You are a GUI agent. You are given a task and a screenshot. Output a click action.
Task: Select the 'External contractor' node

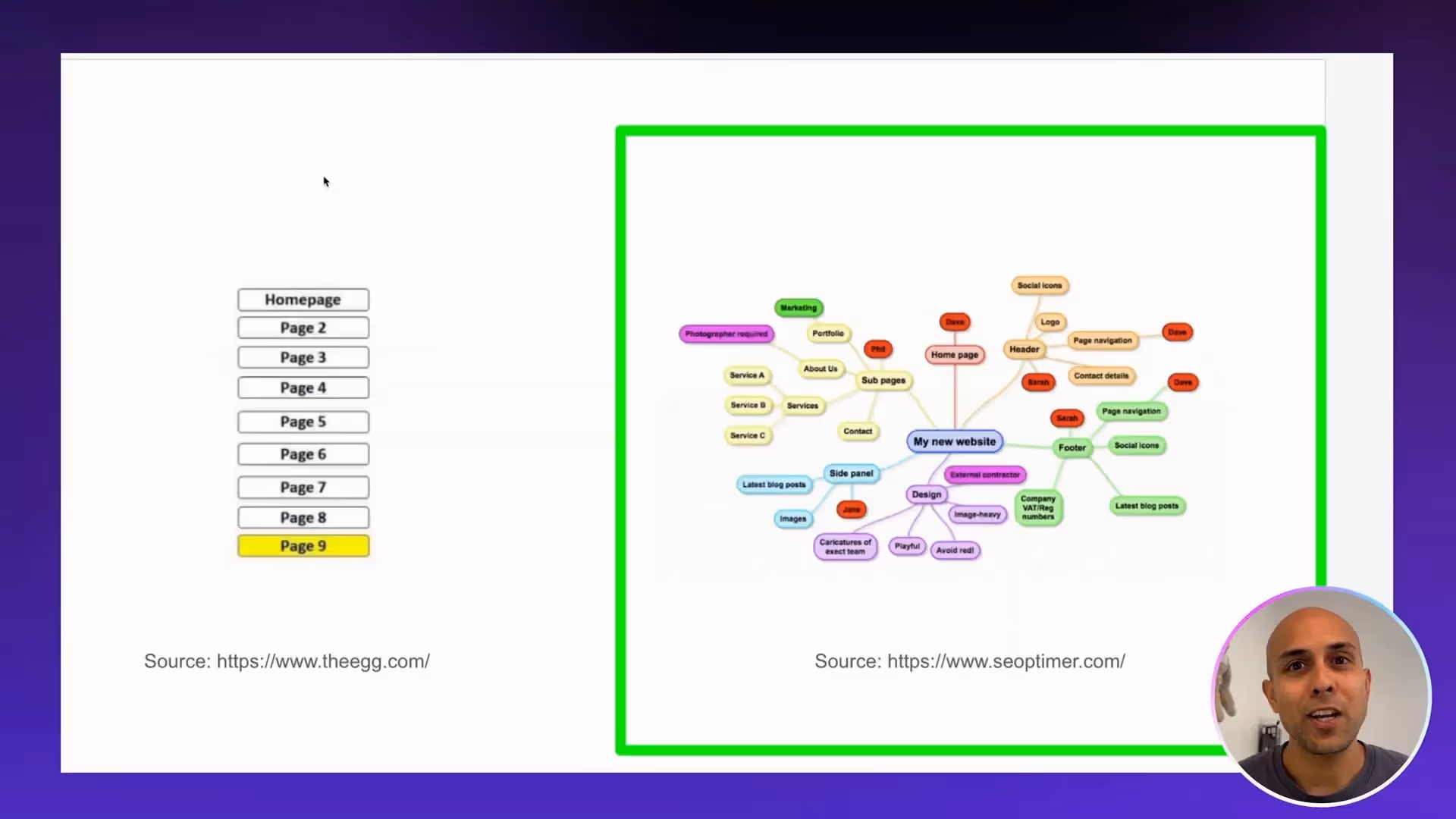[x=985, y=475]
